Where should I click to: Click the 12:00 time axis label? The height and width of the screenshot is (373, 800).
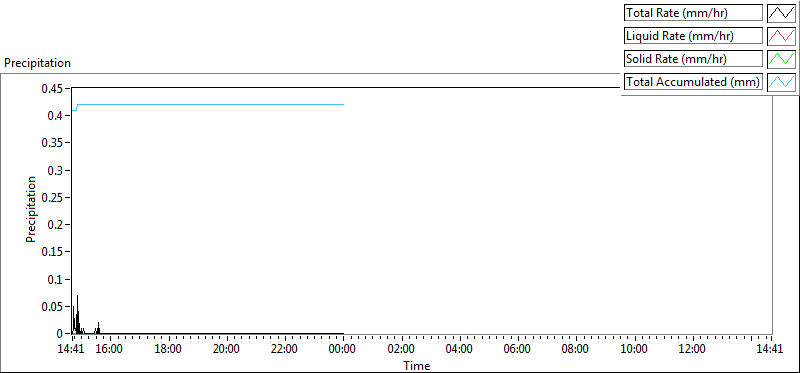[692, 350]
